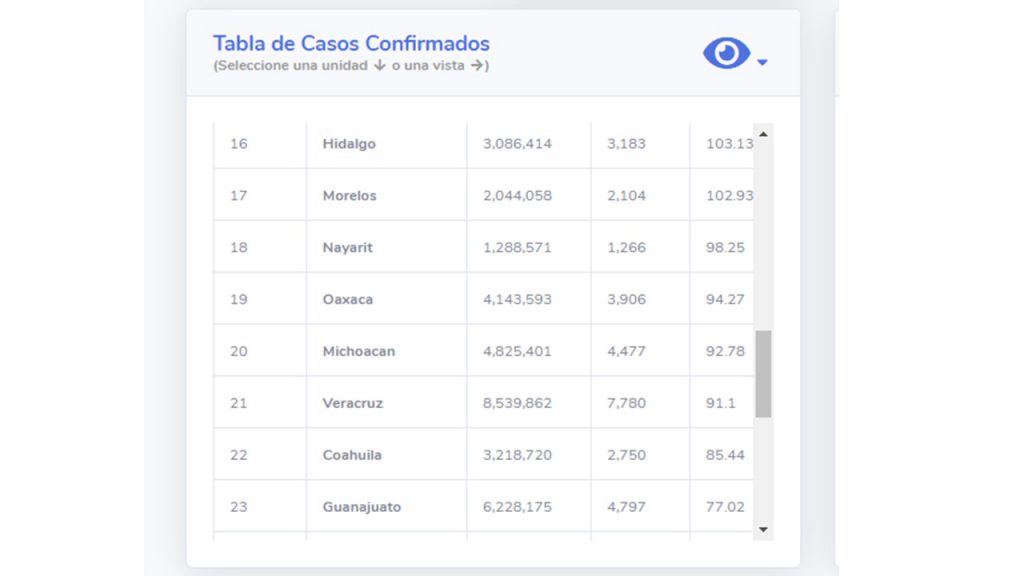This screenshot has width=1024, height=576.
Task: Click the scrollbar track above the thumb
Action: [x=763, y=235]
